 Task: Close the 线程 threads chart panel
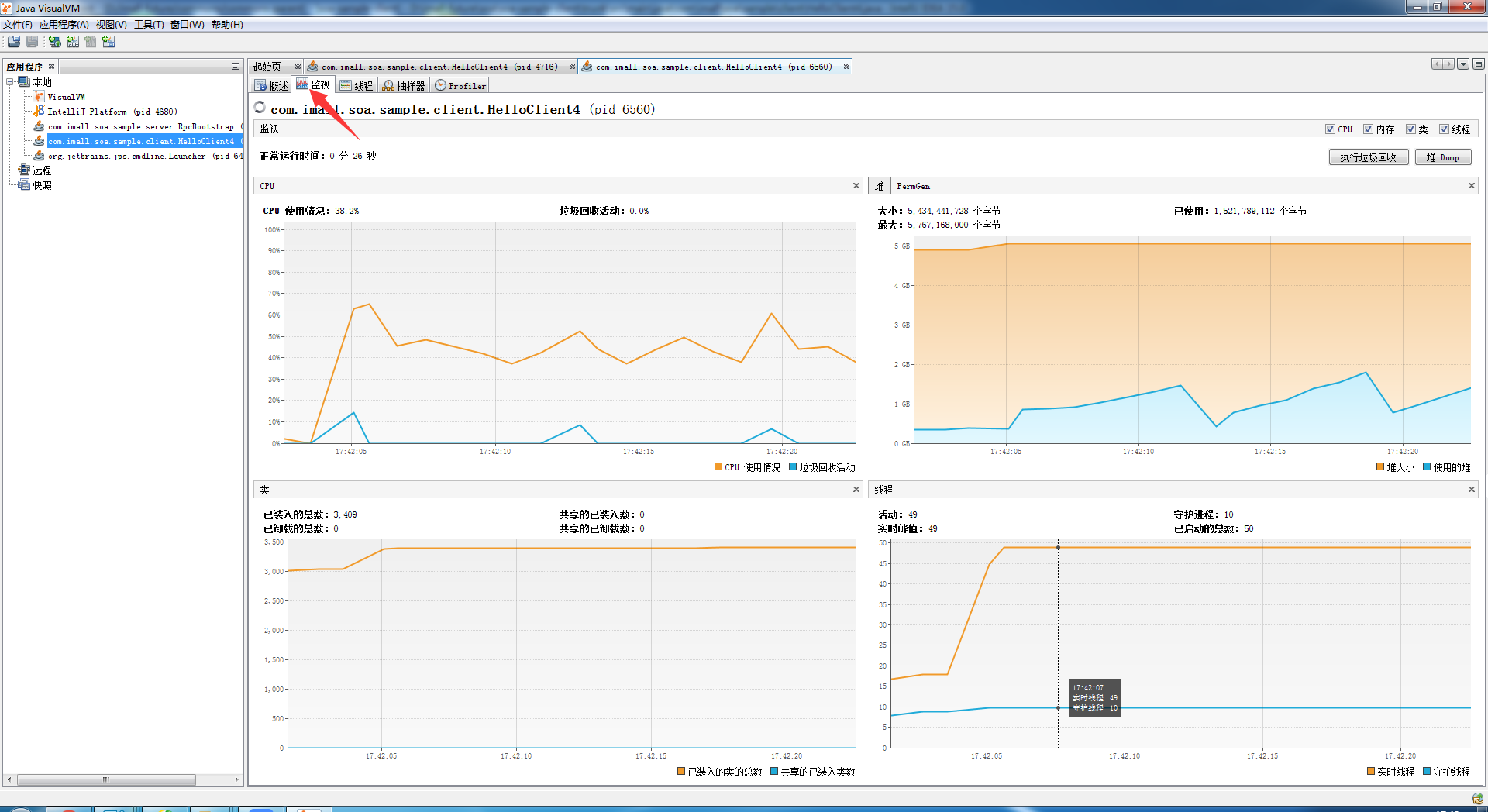pyautogui.click(x=1471, y=490)
